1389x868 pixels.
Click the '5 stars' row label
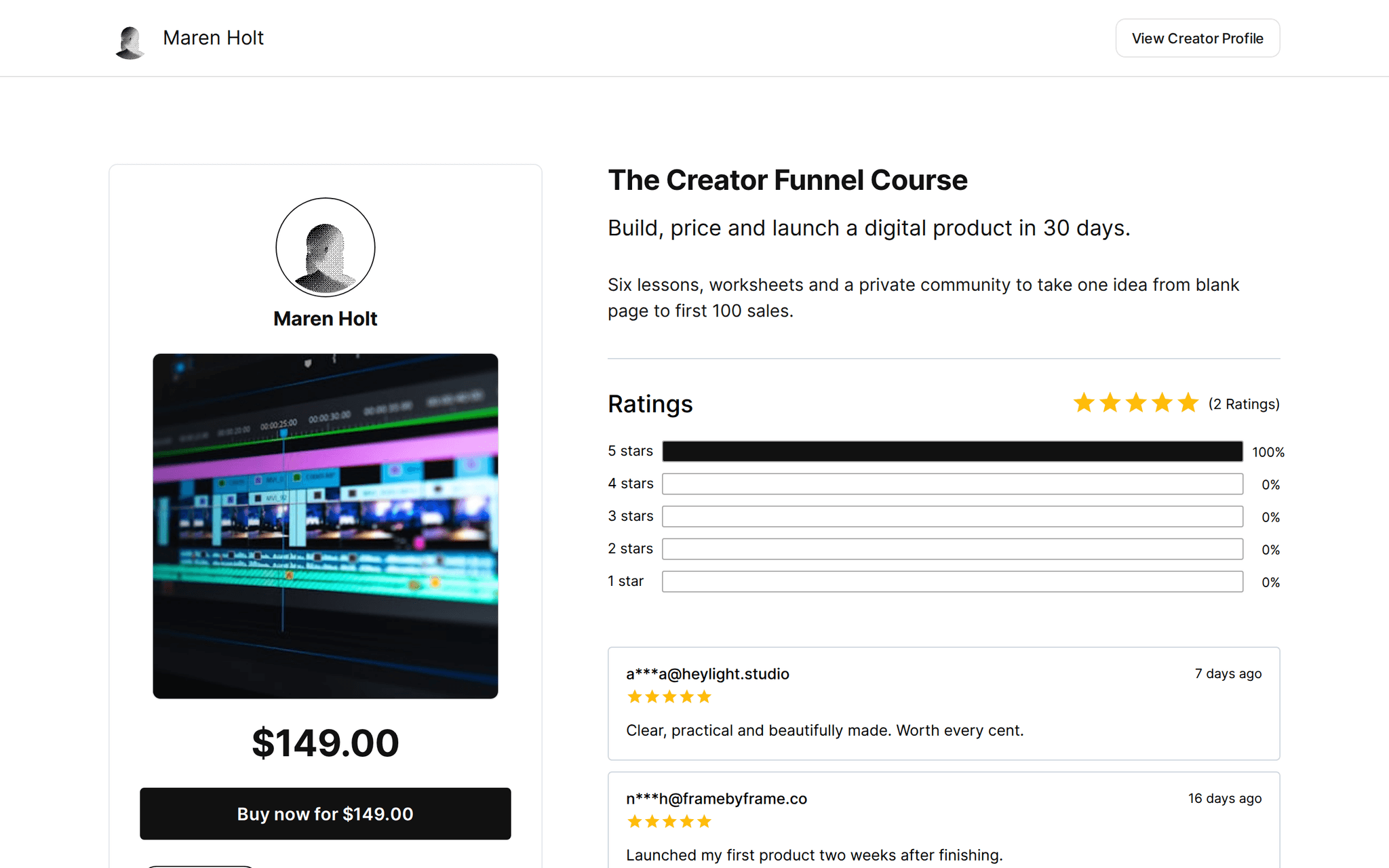pyautogui.click(x=630, y=451)
